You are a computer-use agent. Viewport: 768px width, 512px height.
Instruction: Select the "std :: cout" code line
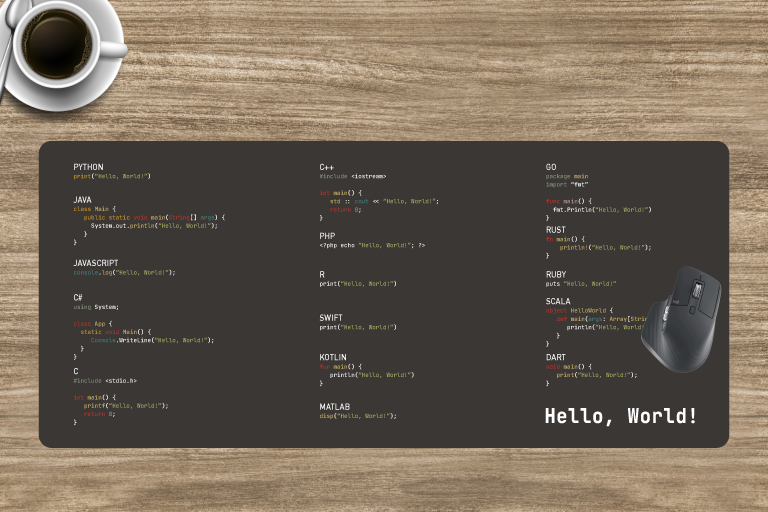384,201
